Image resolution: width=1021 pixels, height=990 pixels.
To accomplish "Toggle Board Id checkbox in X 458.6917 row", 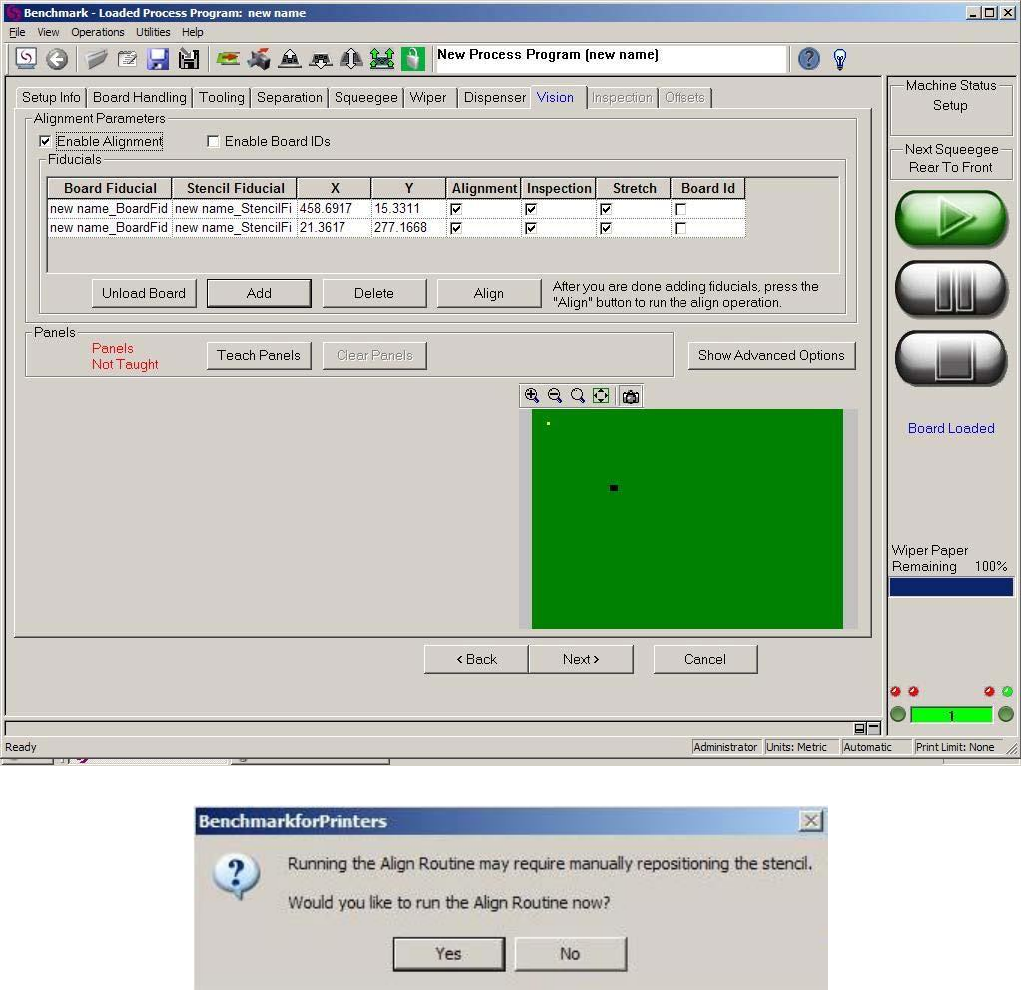I will coord(680,209).
